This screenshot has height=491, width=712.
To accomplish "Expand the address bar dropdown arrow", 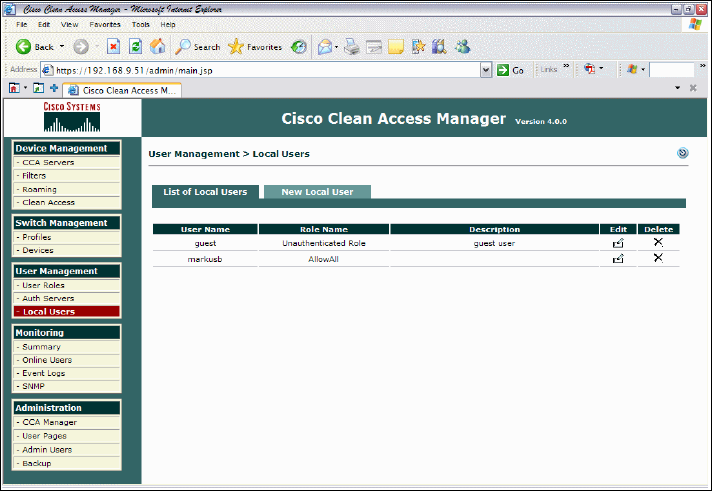I will (486, 70).
